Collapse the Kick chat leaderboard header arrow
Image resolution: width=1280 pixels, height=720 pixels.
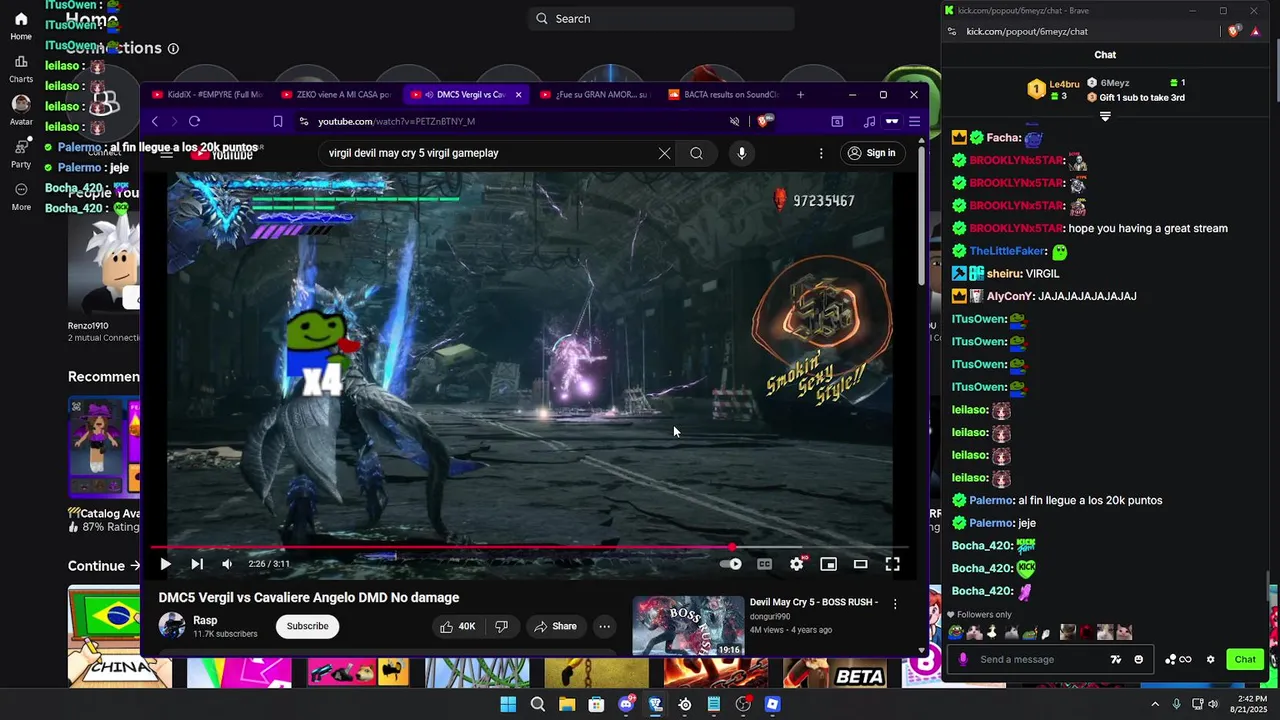coord(1105,117)
